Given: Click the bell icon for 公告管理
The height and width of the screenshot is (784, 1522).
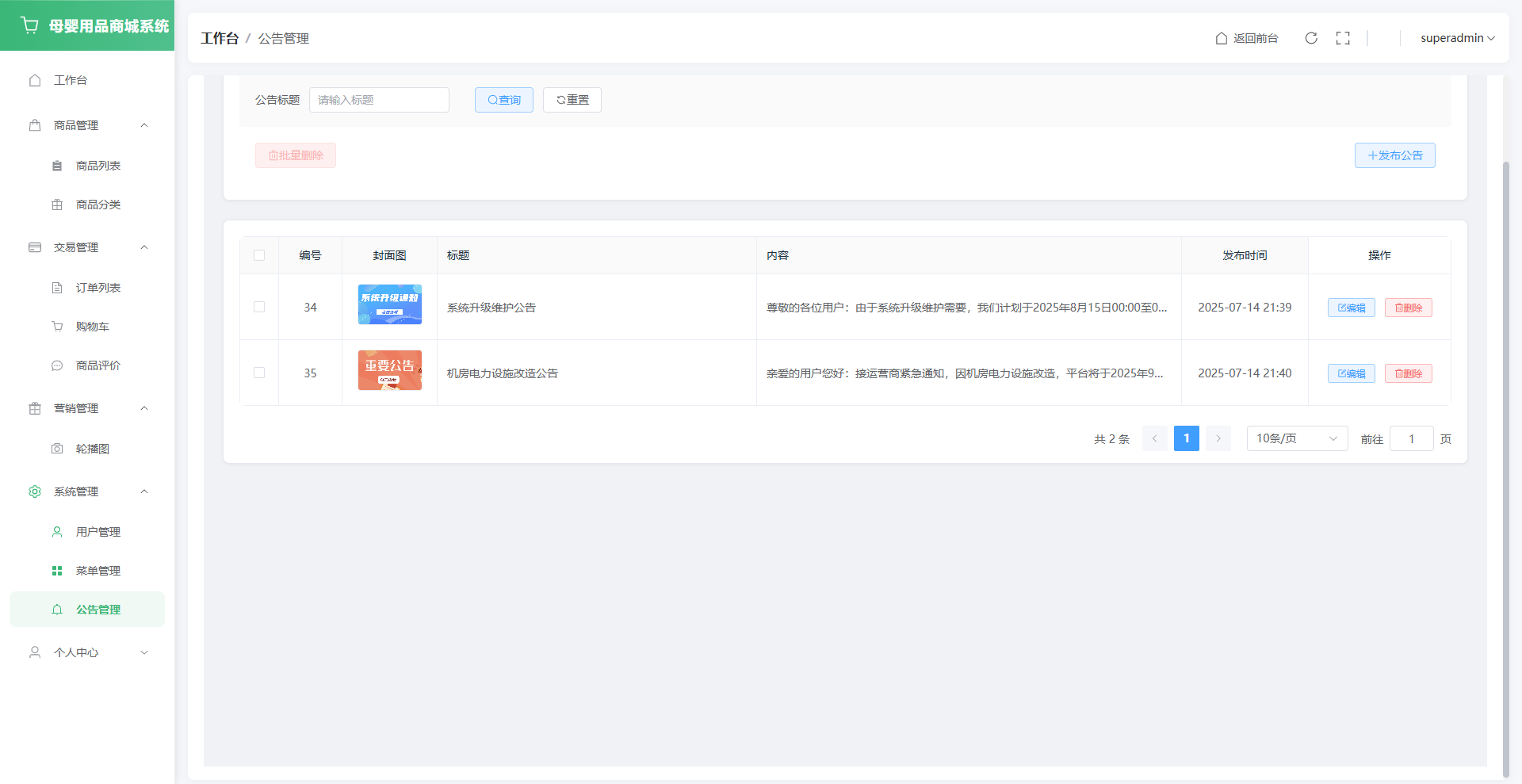Looking at the screenshot, I should tap(57, 610).
